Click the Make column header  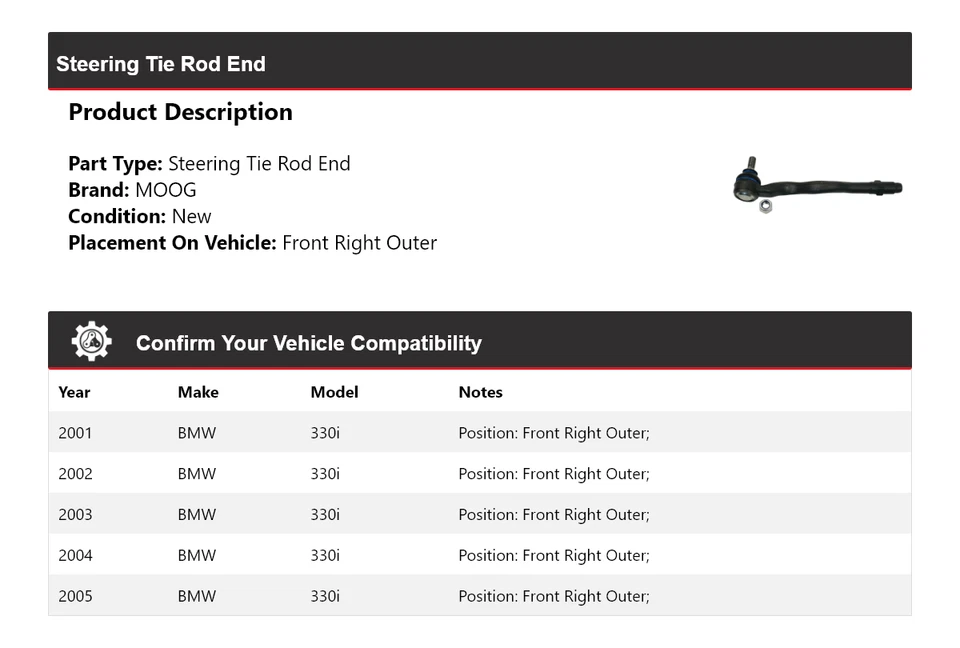click(198, 392)
